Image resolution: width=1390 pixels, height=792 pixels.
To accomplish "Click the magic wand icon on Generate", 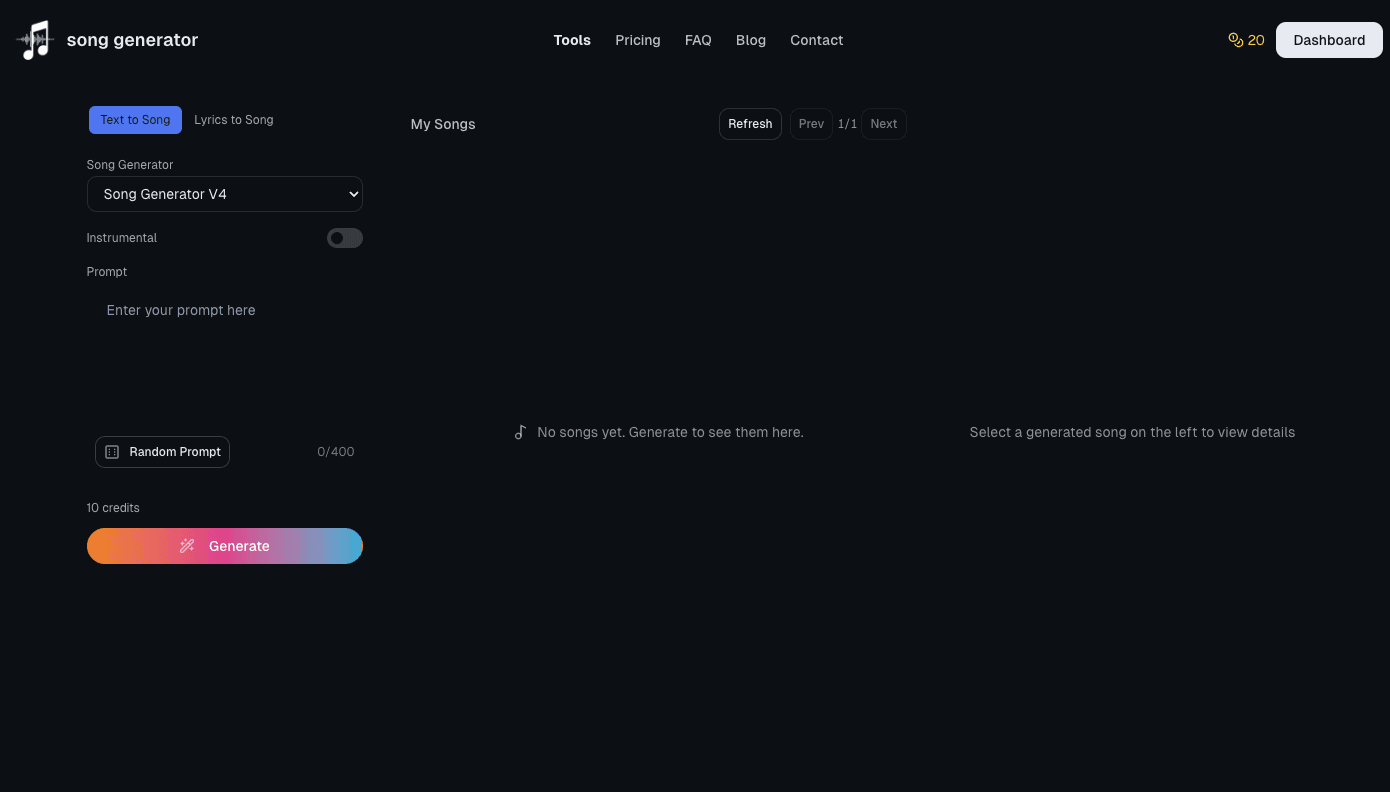I will [187, 546].
